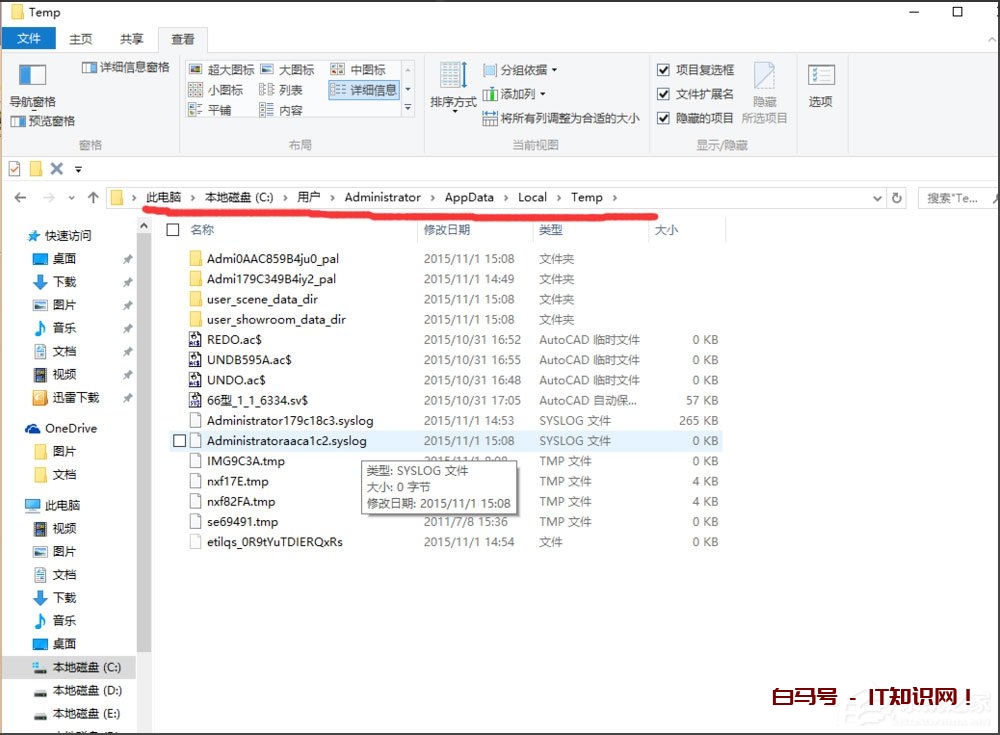The image size is (1000, 735).
Task: Navigate to AppData via the breadcrumb
Action: 469,197
